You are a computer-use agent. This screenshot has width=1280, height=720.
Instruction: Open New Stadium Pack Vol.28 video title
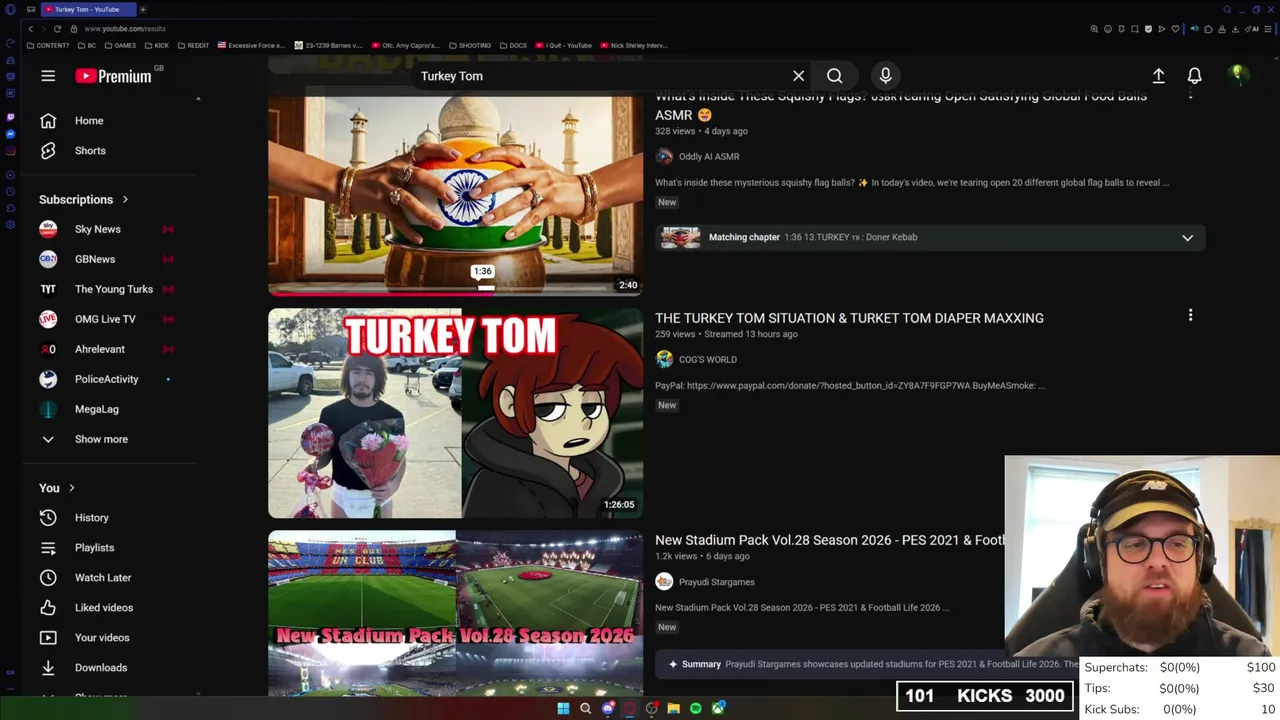pyautogui.click(x=829, y=540)
